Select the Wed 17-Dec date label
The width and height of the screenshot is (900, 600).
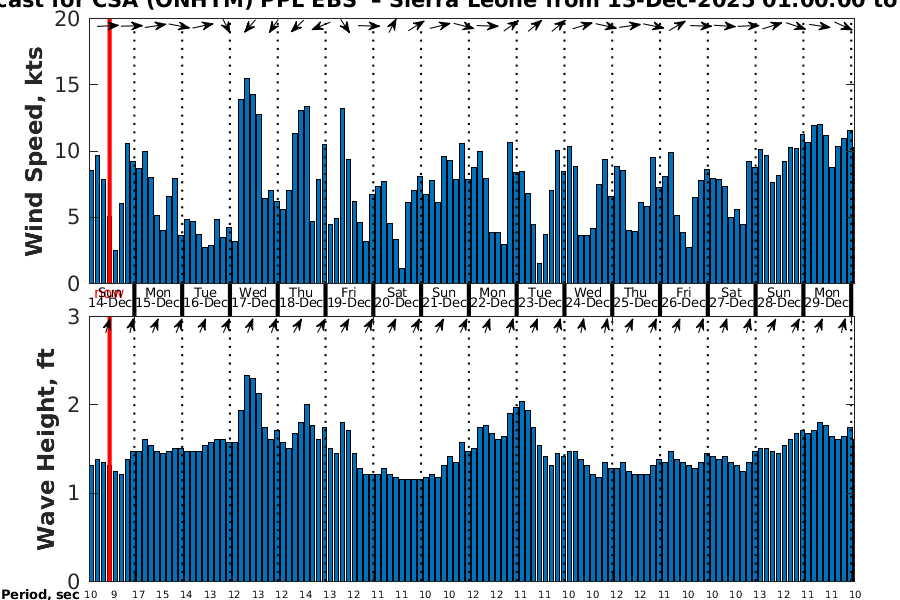coord(254,298)
